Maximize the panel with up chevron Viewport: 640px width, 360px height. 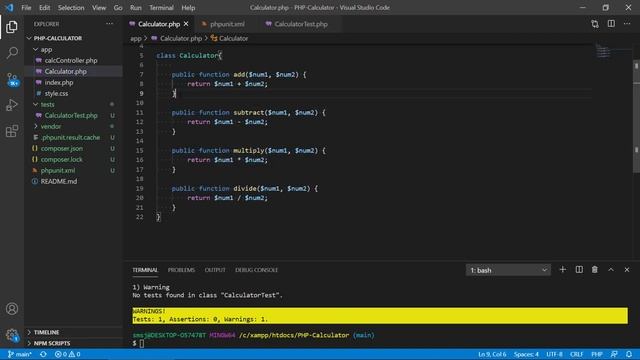pyautogui.click(x=611, y=270)
